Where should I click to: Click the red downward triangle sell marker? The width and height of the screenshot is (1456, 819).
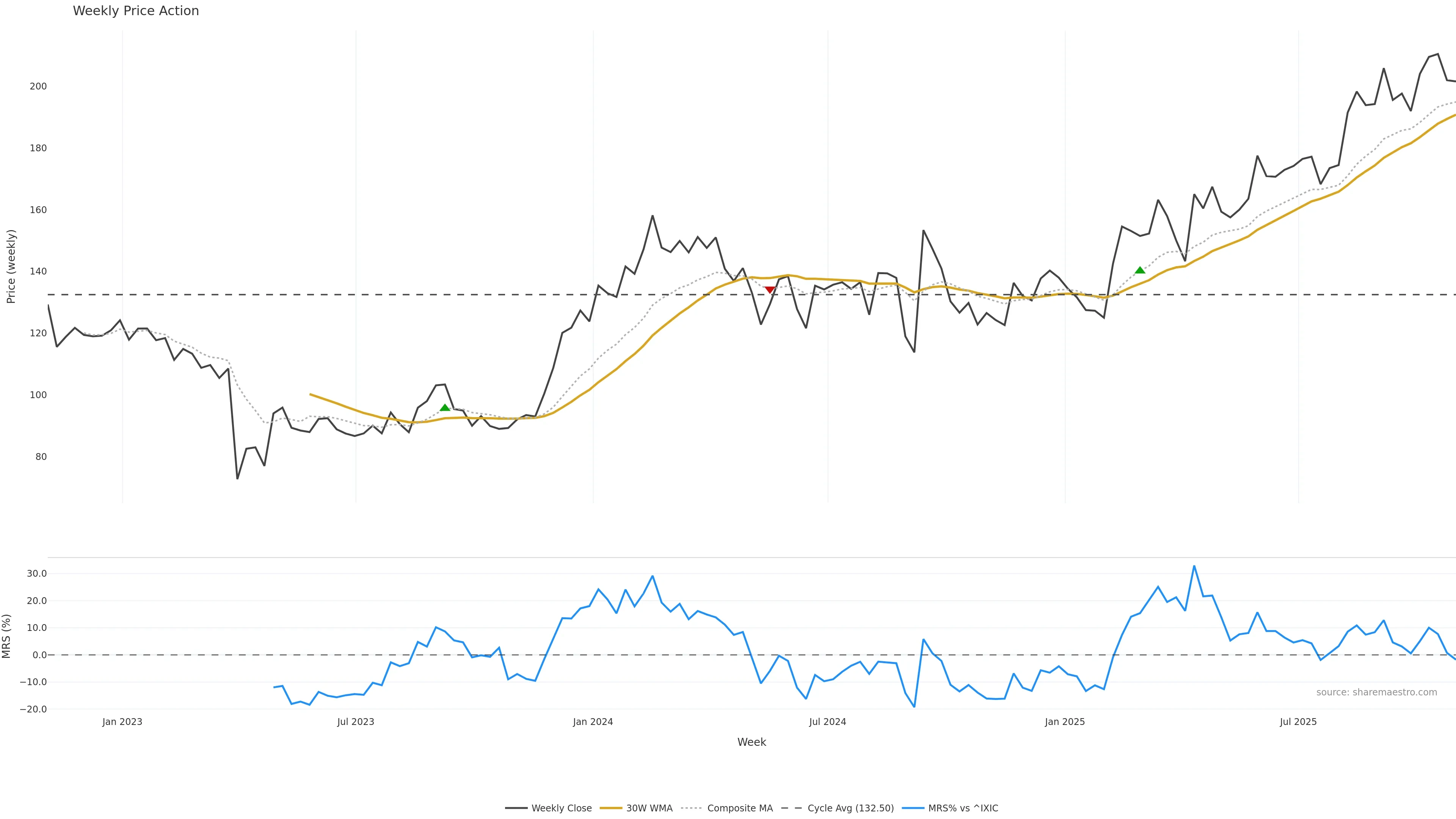point(769,290)
